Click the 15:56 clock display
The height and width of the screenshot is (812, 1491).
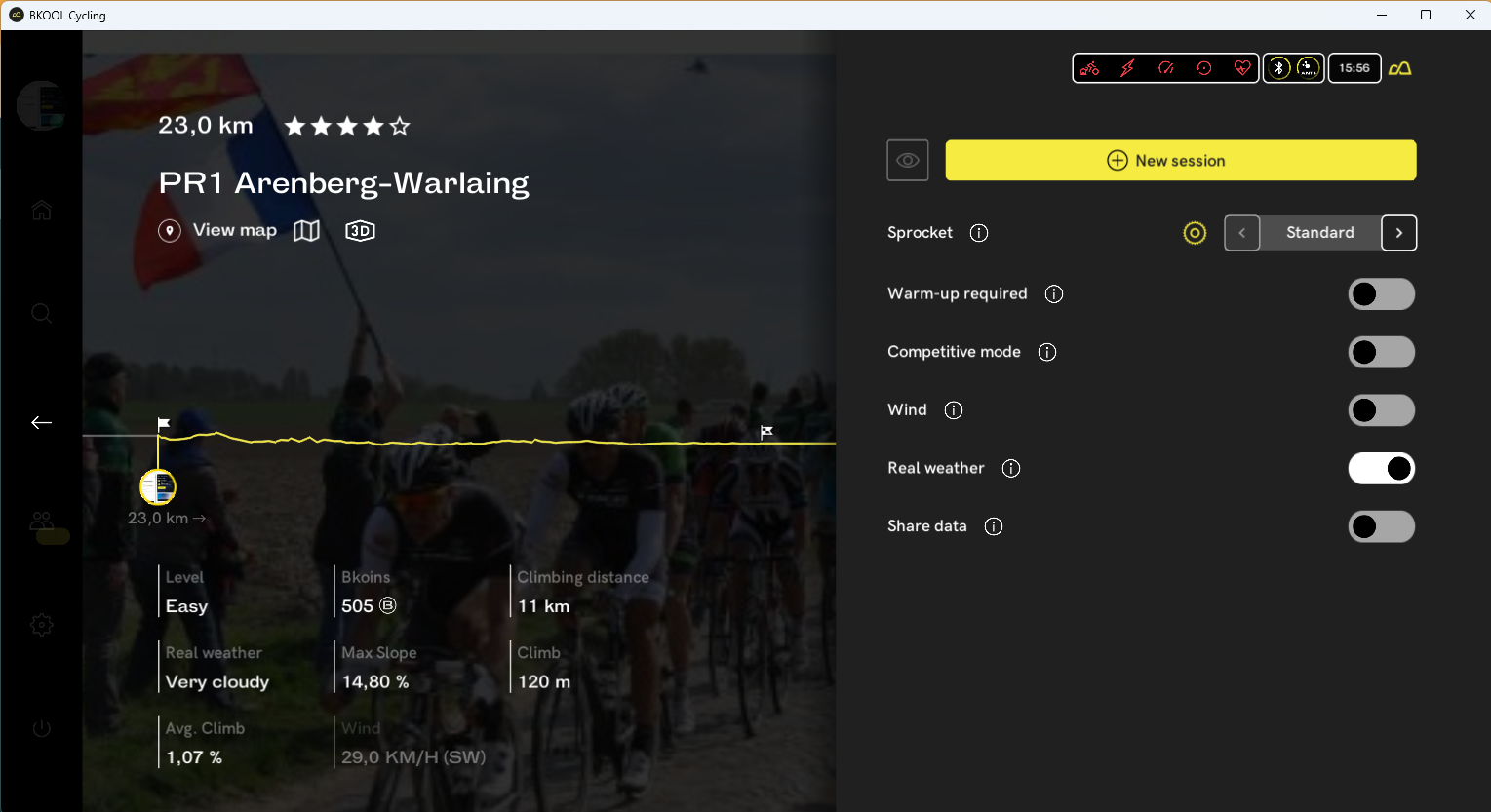tap(1354, 68)
